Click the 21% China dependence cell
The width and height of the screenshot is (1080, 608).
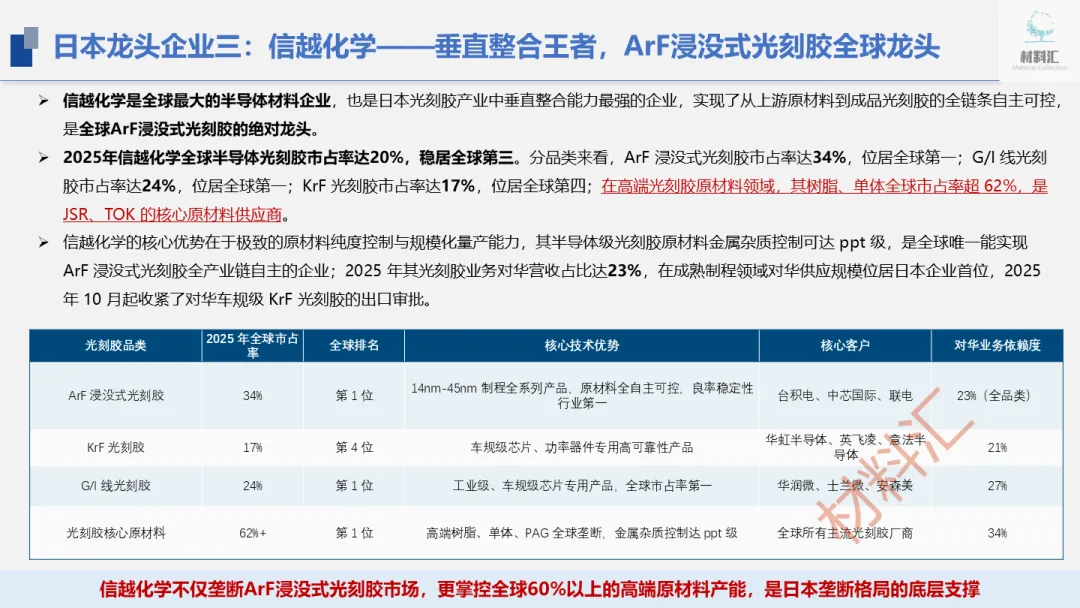[997, 447]
